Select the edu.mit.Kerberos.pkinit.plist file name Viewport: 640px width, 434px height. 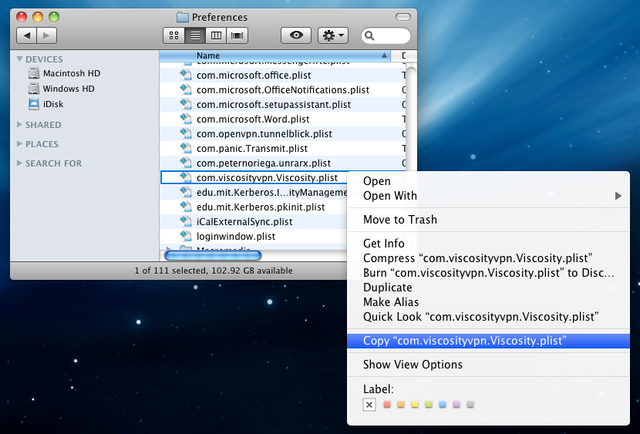click(260, 207)
